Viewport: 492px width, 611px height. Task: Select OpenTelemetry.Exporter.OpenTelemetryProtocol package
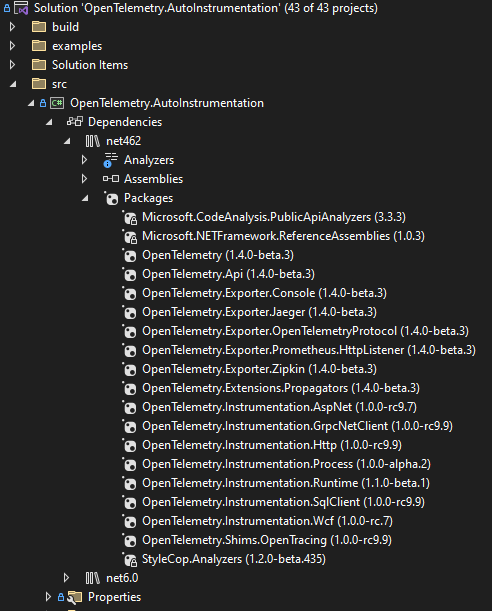click(x=305, y=331)
